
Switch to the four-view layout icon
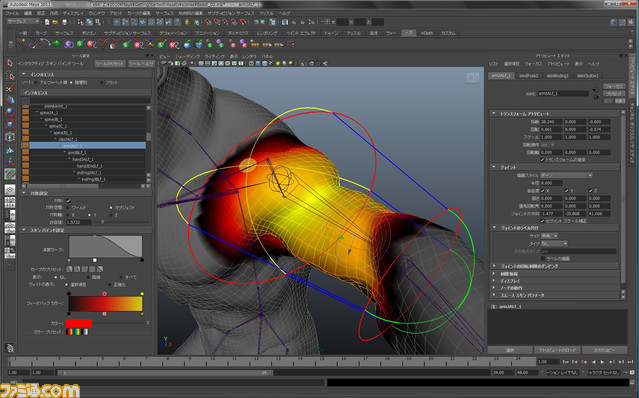coord(10,202)
